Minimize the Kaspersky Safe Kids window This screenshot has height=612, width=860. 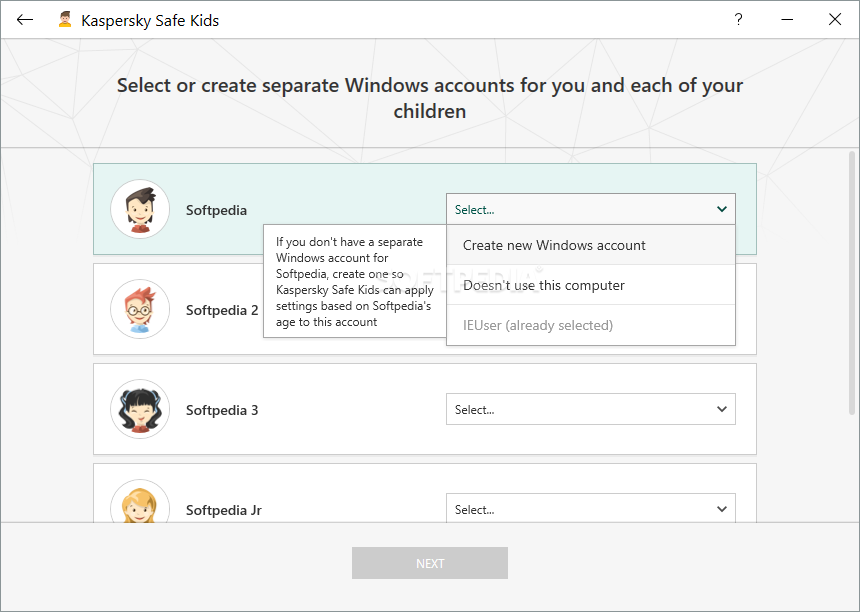pyautogui.click(x=787, y=20)
